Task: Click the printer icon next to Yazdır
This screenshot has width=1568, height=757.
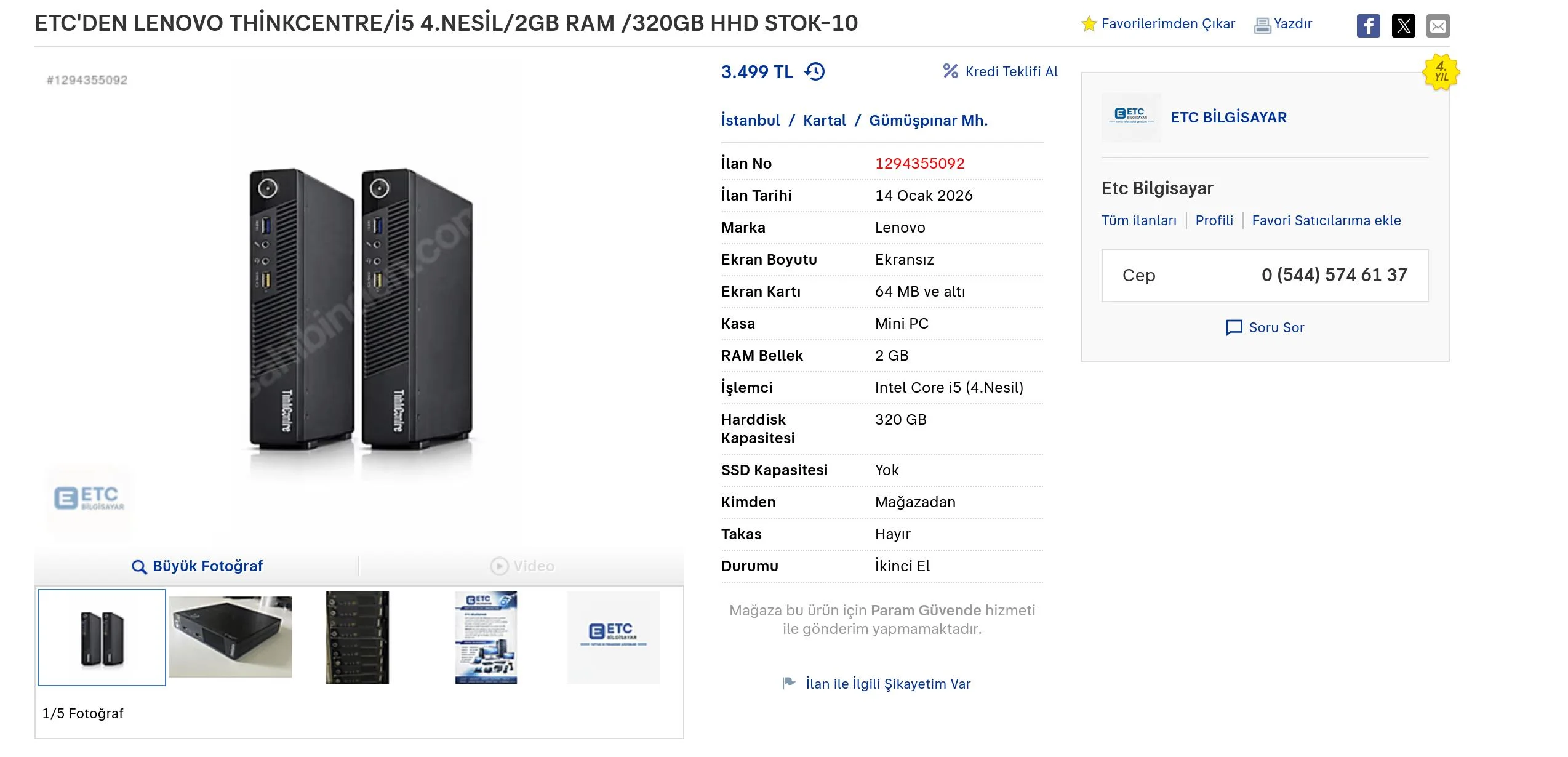Action: [1262, 25]
